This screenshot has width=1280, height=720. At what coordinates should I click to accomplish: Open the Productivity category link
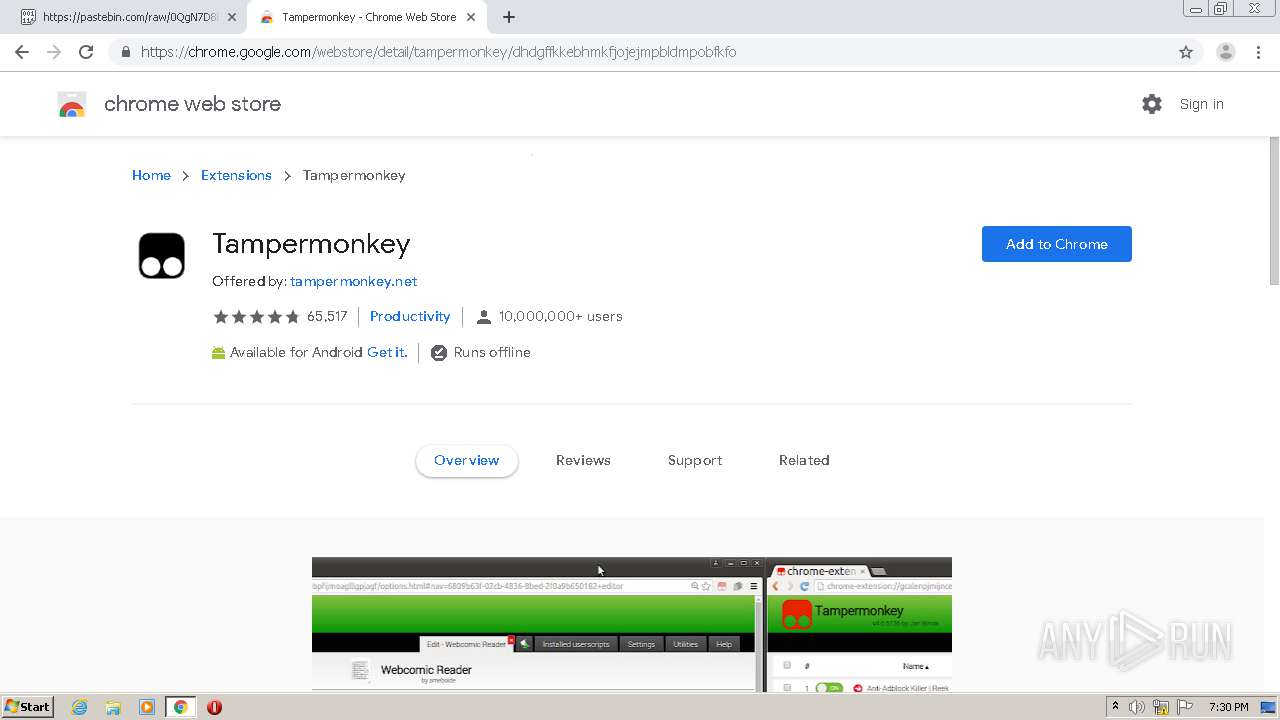(x=410, y=317)
